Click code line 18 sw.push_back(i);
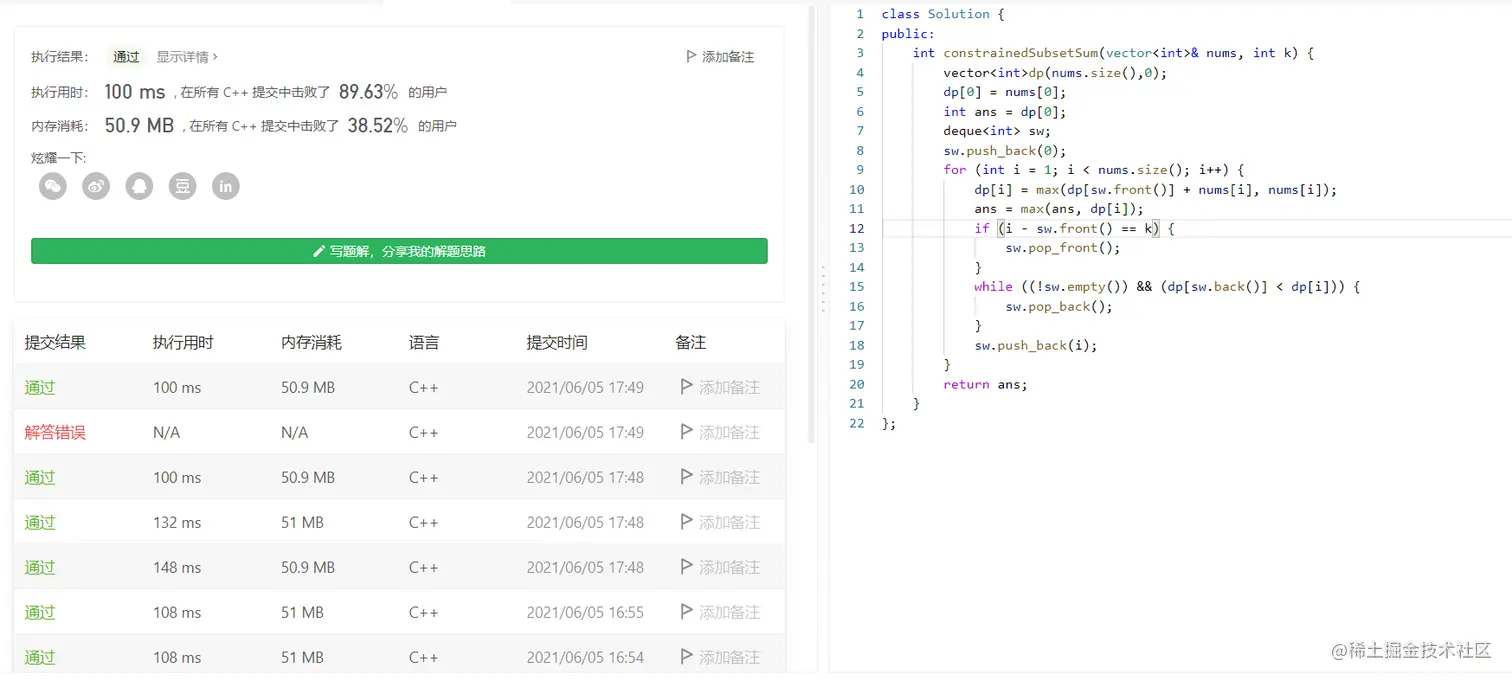This screenshot has height=681, width=1512. pos(1035,345)
